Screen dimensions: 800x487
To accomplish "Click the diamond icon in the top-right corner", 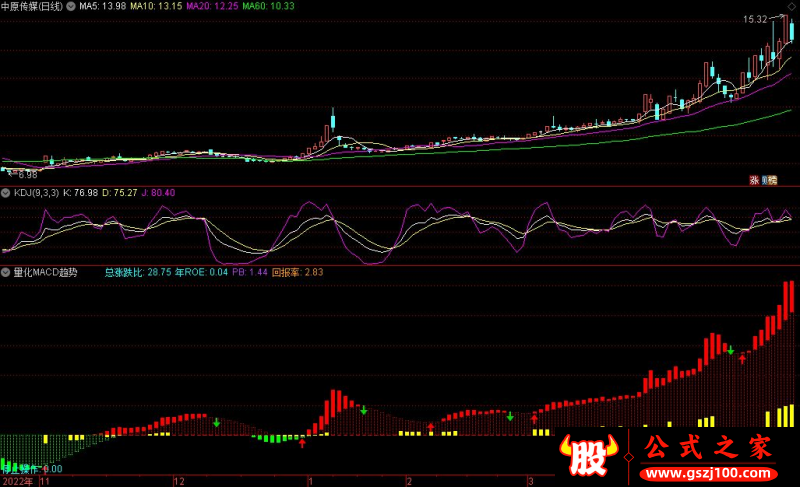I will [x=793, y=7].
